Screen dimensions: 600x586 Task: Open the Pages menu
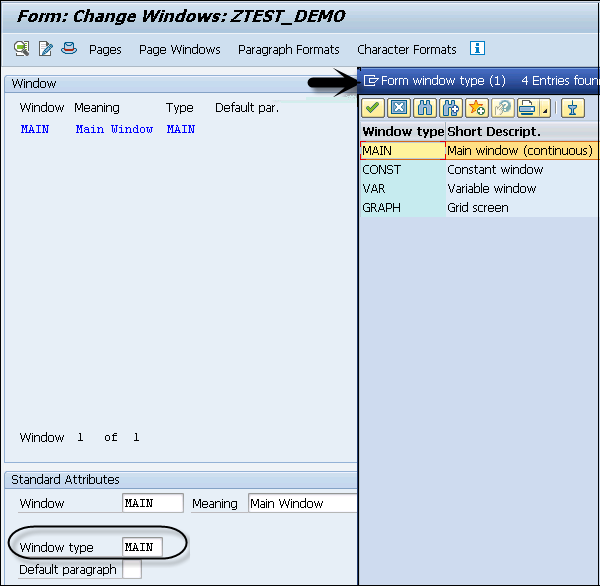click(x=105, y=49)
